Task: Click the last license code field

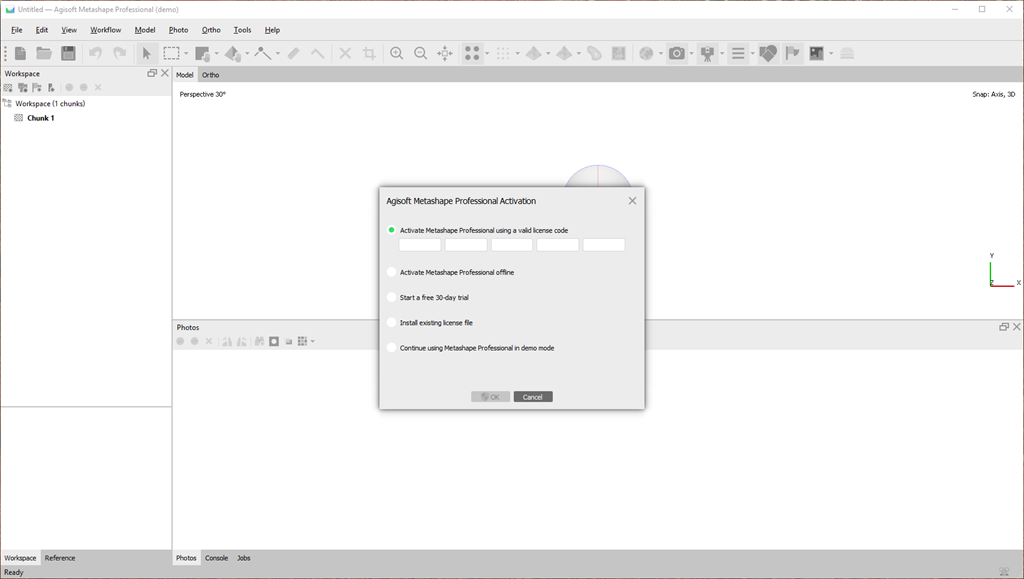Action: coord(604,245)
